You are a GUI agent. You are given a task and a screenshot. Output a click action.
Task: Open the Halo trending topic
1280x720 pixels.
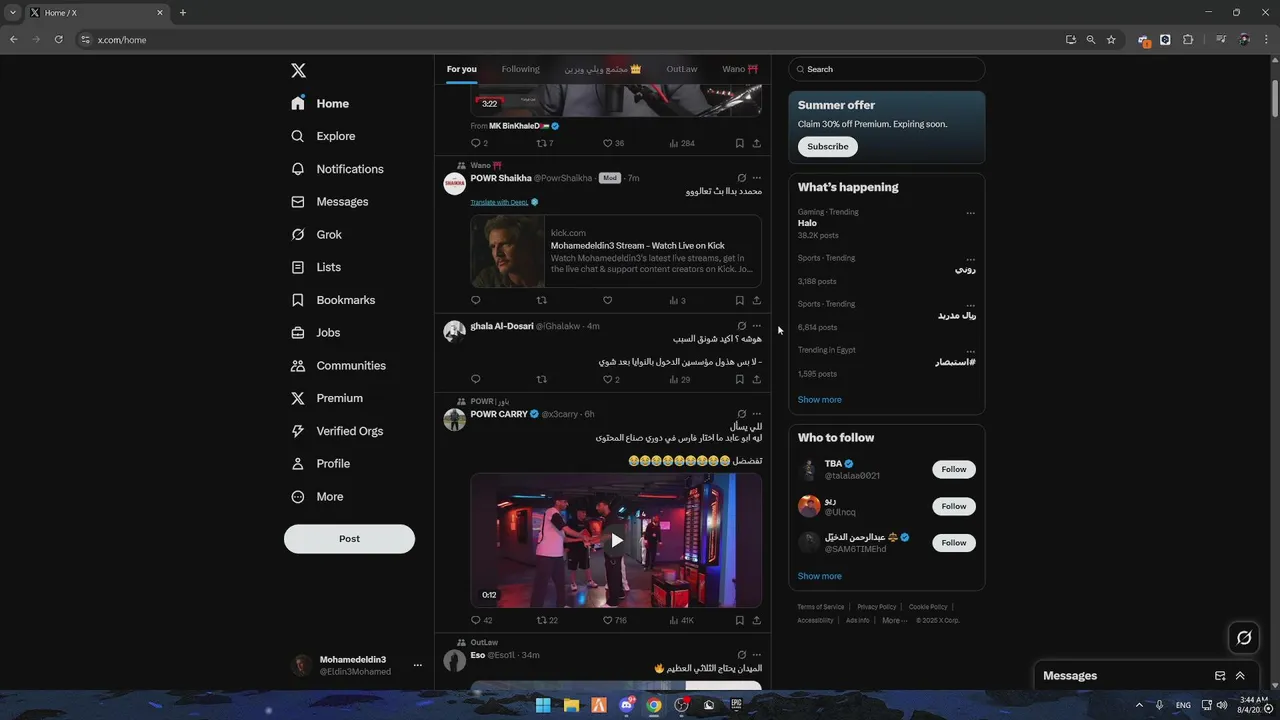tap(807, 223)
